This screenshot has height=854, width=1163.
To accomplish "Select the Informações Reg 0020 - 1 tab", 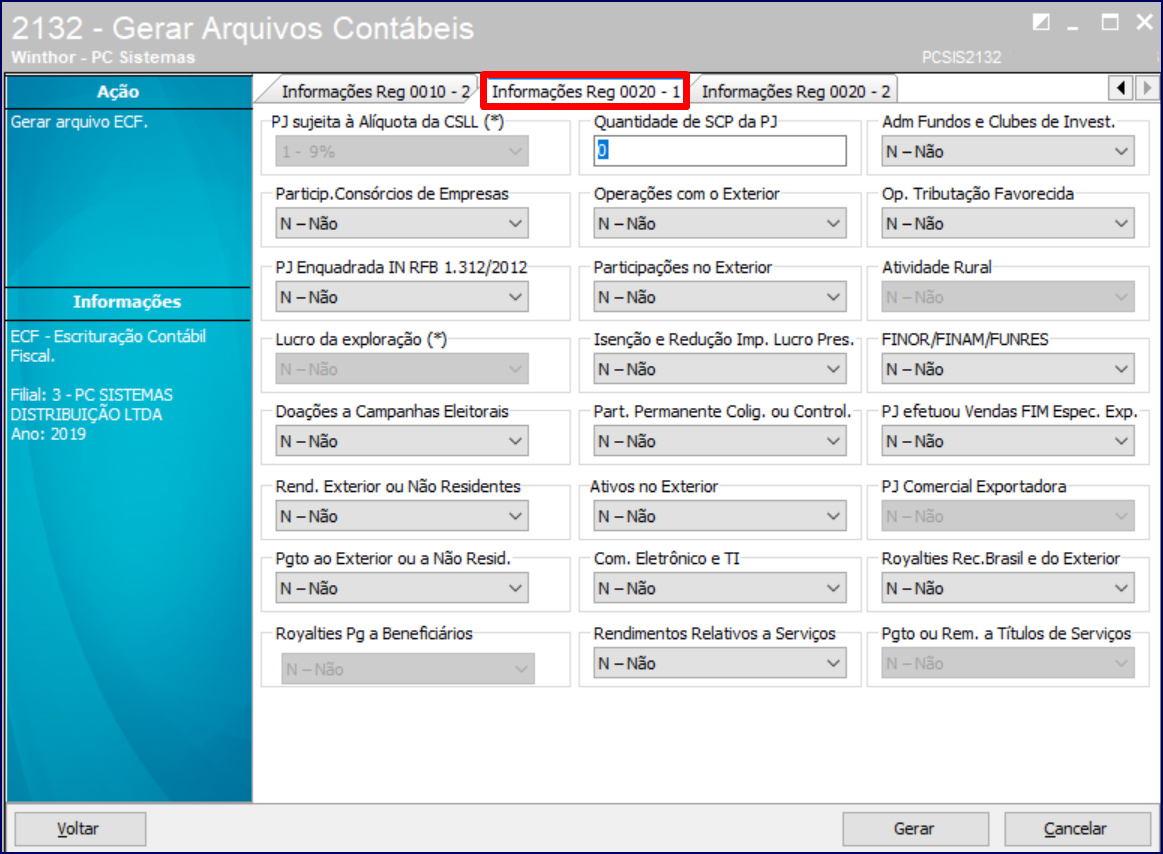I will click(586, 91).
